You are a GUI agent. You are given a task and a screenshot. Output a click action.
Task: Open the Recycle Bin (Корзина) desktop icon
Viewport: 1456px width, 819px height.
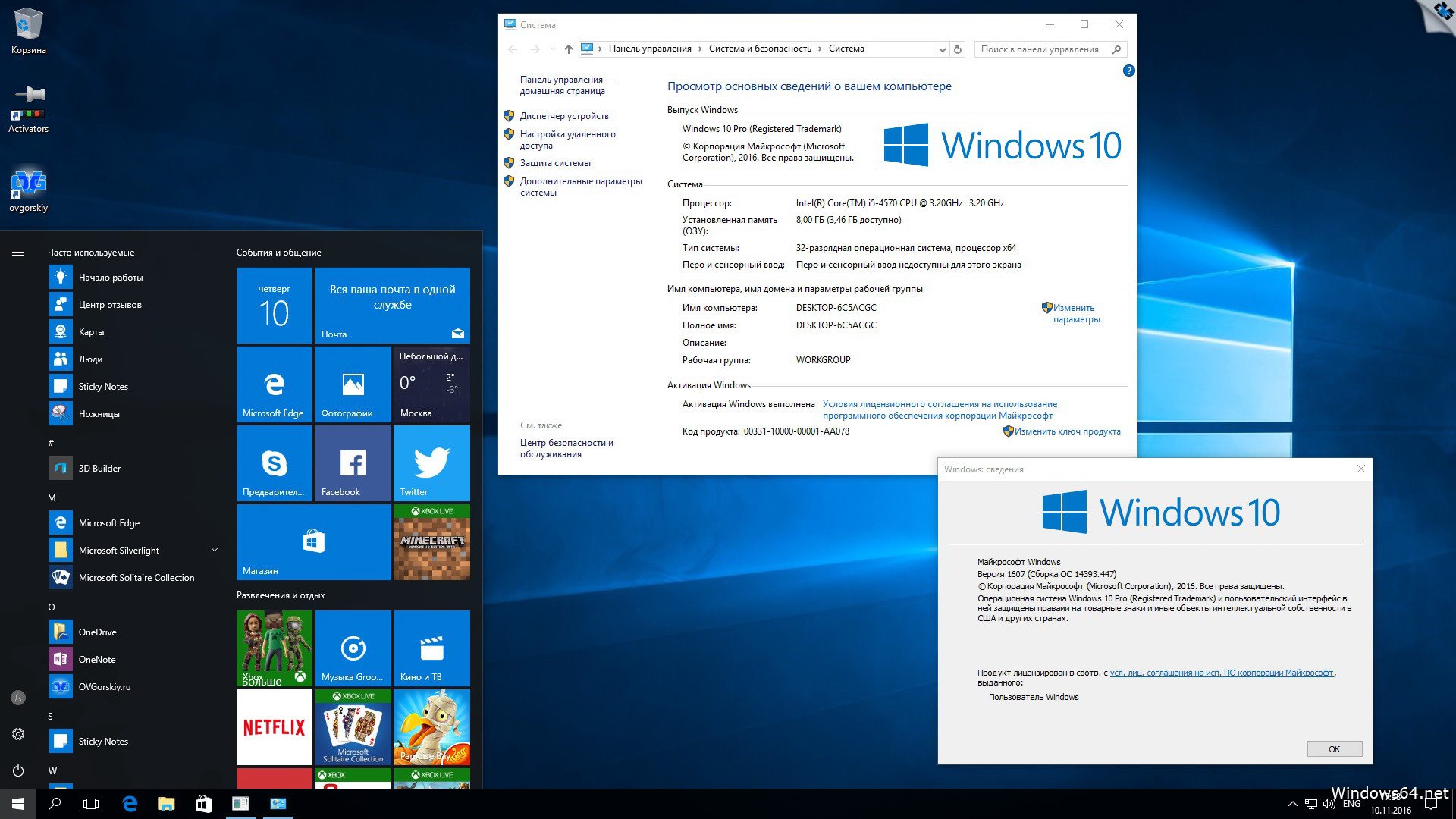[28, 31]
